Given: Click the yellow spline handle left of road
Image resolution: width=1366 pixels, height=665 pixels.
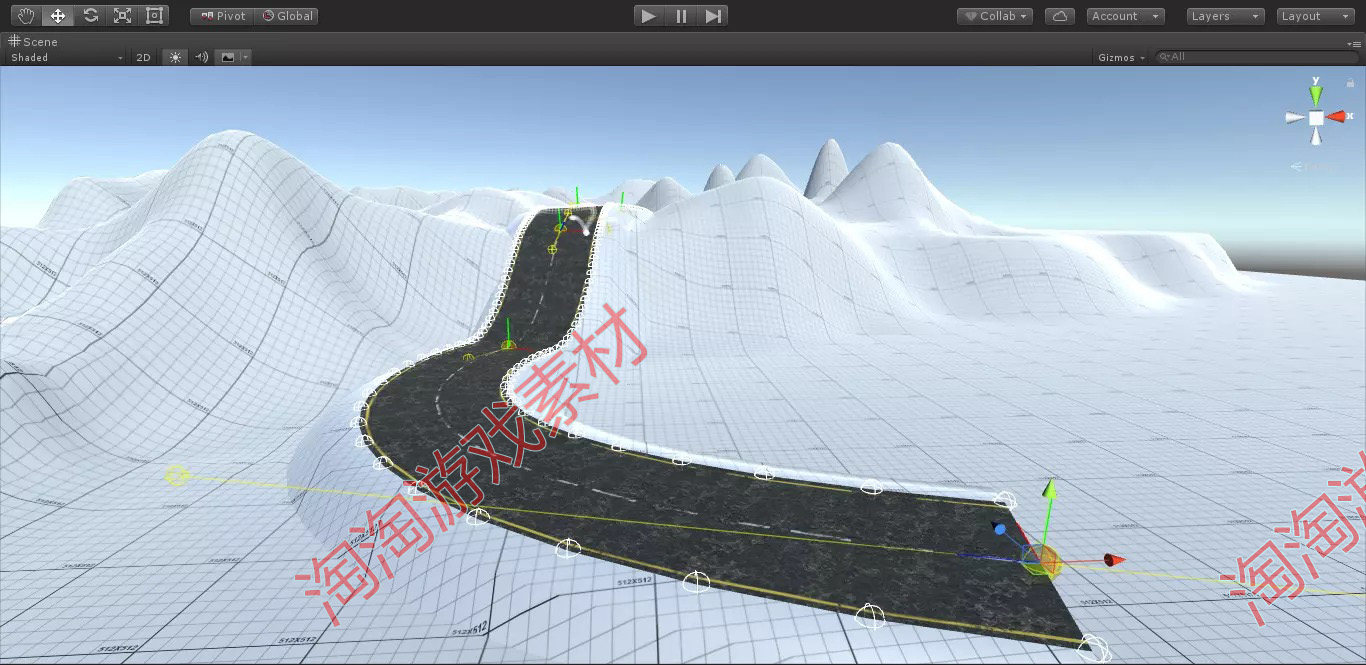Looking at the screenshot, I should point(177,475).
